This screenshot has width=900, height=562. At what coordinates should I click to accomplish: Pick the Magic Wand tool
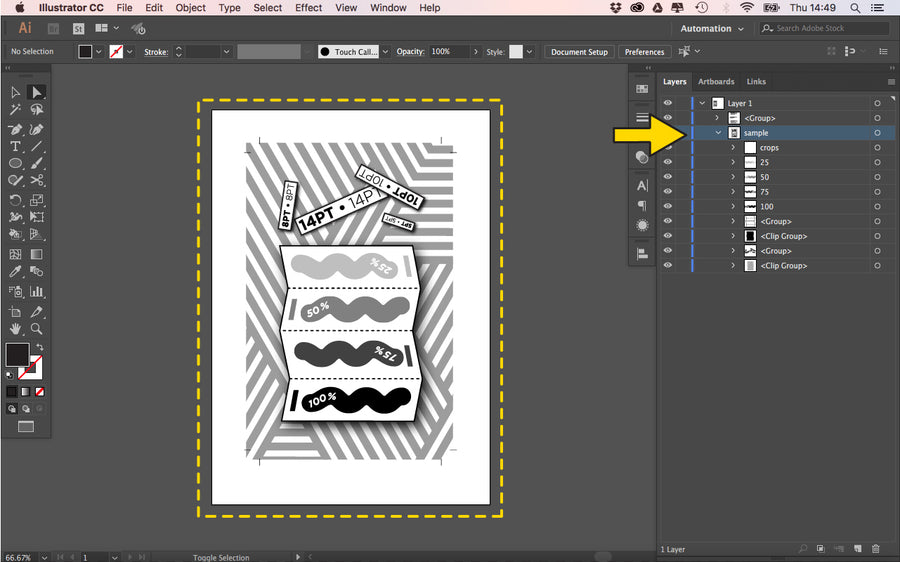(16, 110)
